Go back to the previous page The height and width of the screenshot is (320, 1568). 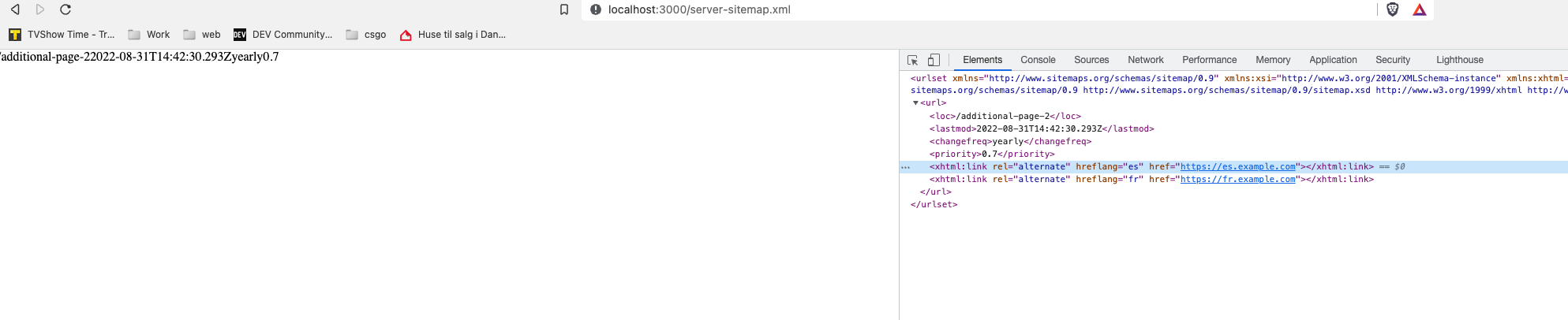[x=15, y=9]
